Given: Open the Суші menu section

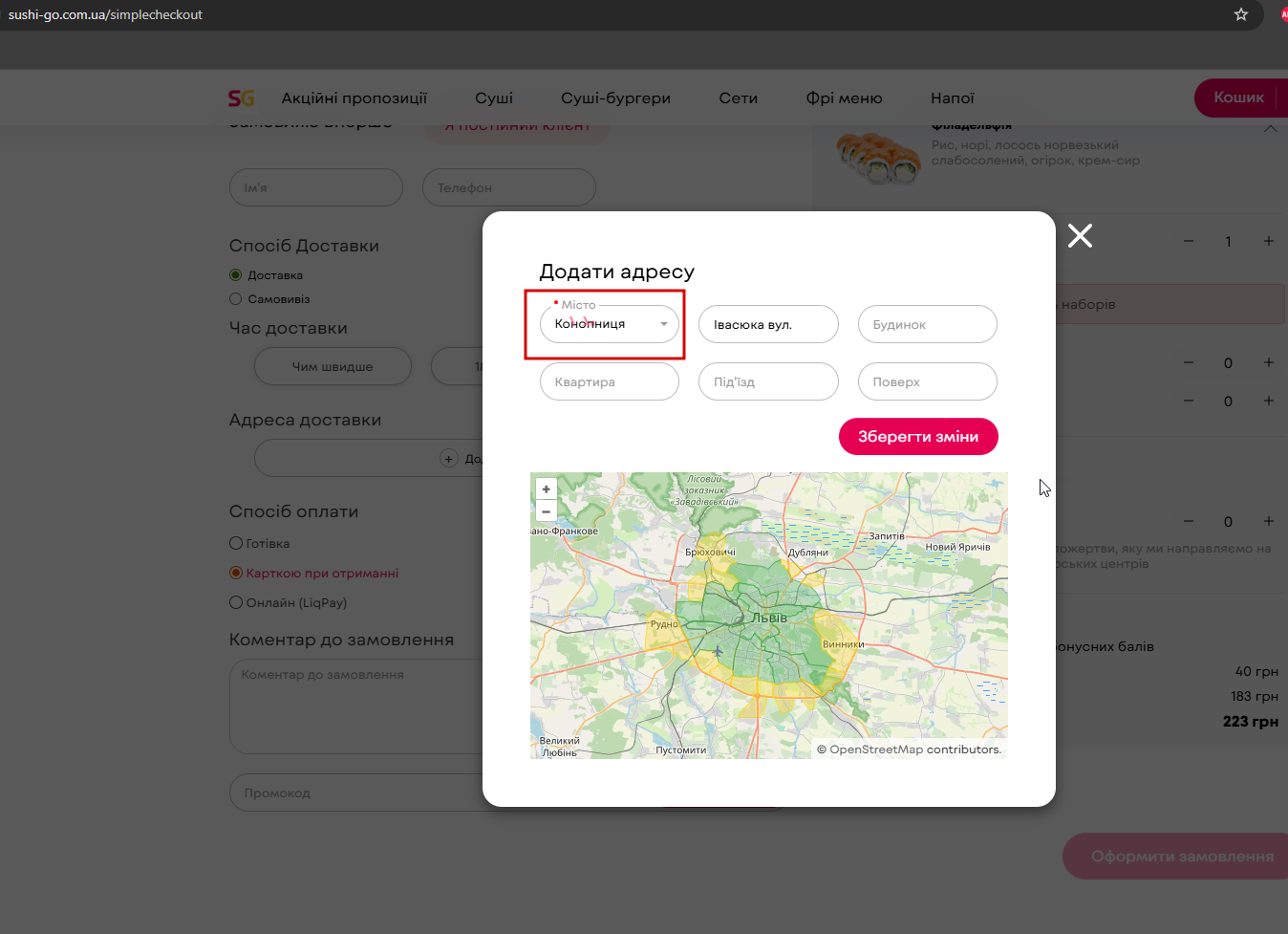Looking at the screenshot, I should 494,98.
